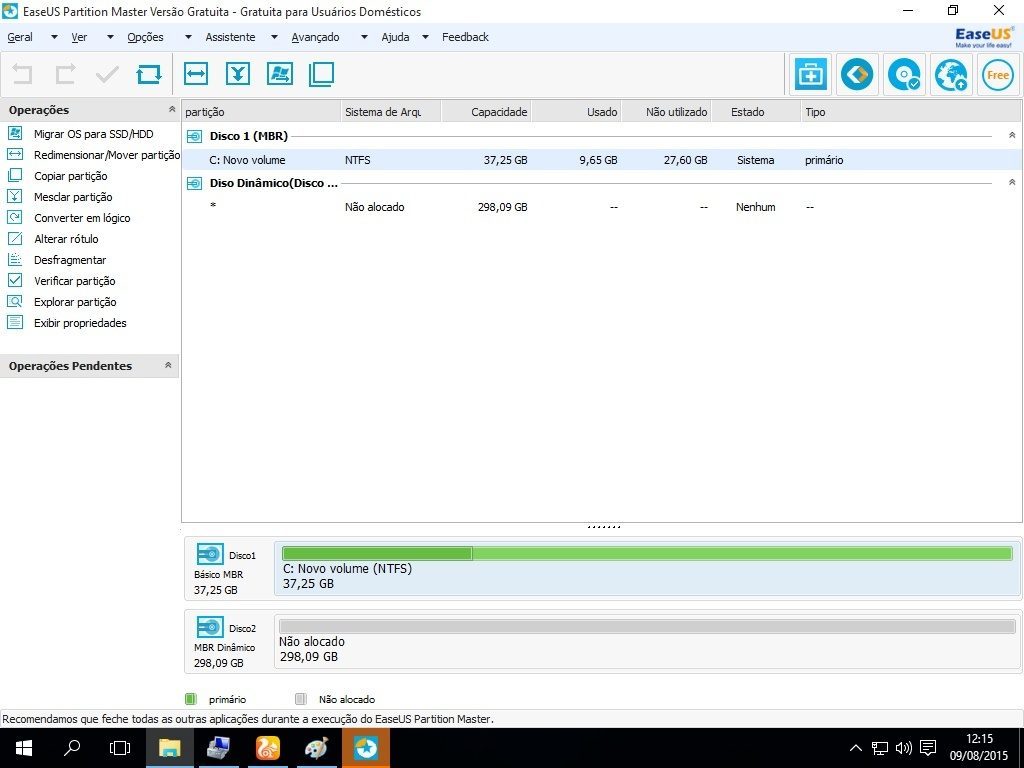This screenshot has height=768, width=1024.
Task: Open the Ver menu
Action: (x=79, y=37)
